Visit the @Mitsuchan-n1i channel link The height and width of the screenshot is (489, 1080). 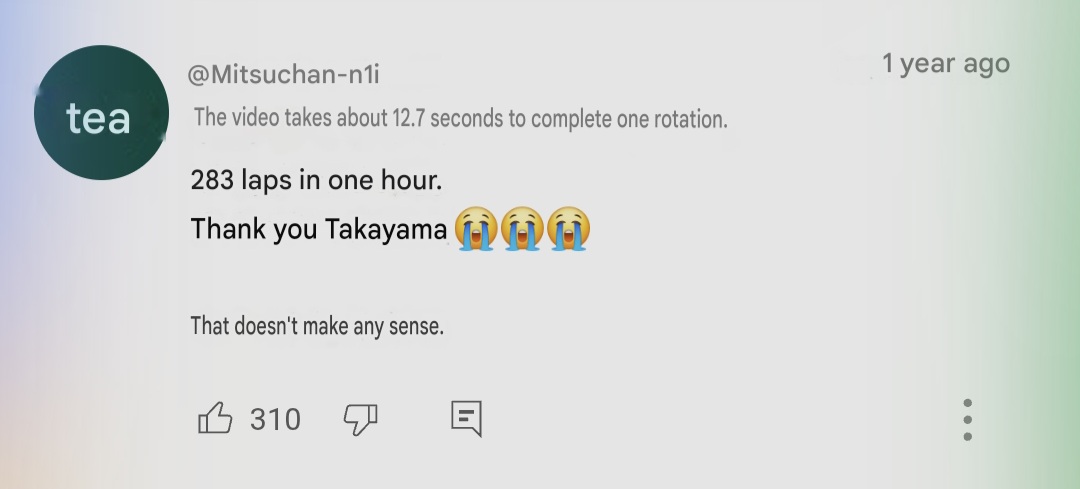[x=283, y=74]
